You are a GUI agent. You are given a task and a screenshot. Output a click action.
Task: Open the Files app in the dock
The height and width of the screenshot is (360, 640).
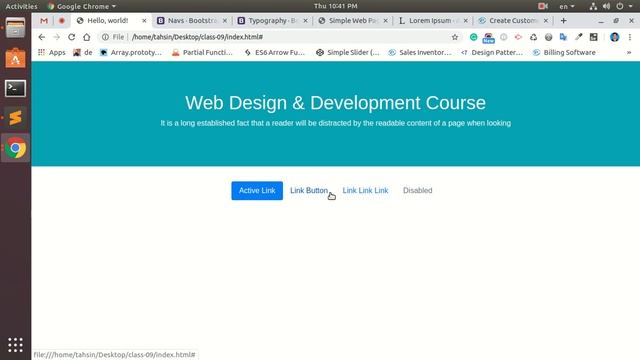pyautogui.click(x=16, y=28)
